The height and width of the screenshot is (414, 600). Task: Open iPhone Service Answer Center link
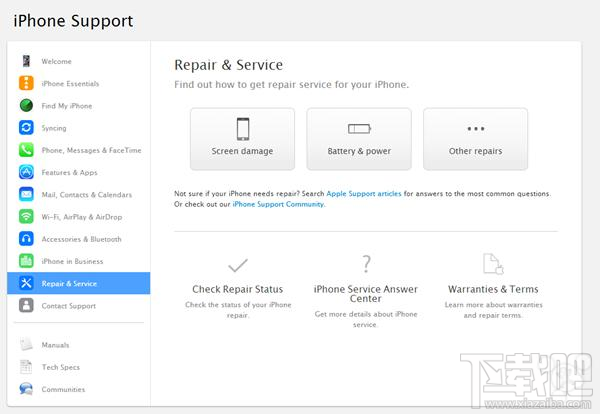coord(366,294)
